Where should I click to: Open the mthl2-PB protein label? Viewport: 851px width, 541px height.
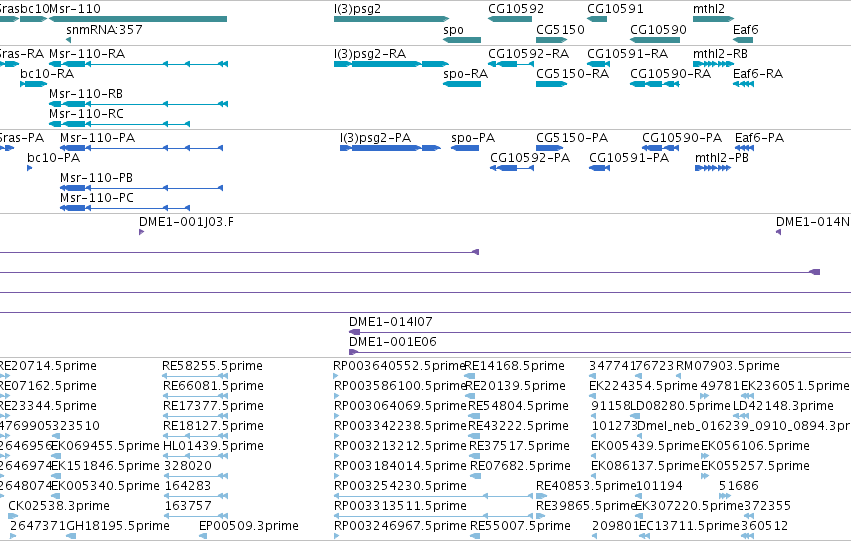(722, 158)
